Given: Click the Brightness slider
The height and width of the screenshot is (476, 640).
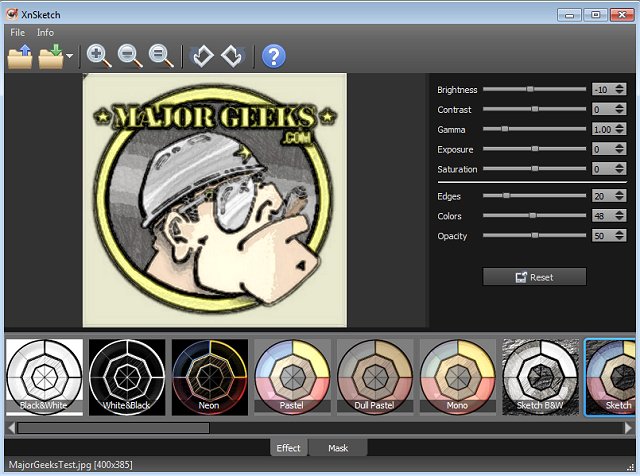Looking at the screenshot, I should [x=534, y=89].
